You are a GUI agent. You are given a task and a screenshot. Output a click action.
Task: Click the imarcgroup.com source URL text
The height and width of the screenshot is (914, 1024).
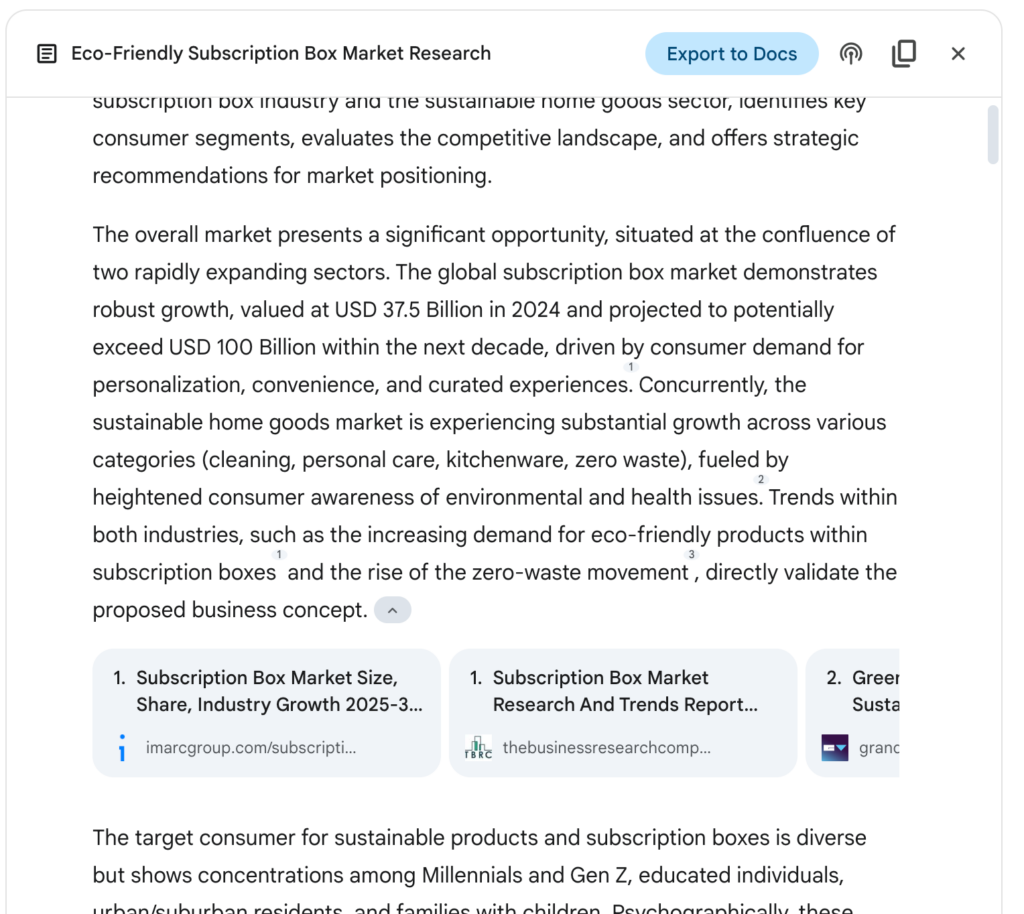[250, 748]
